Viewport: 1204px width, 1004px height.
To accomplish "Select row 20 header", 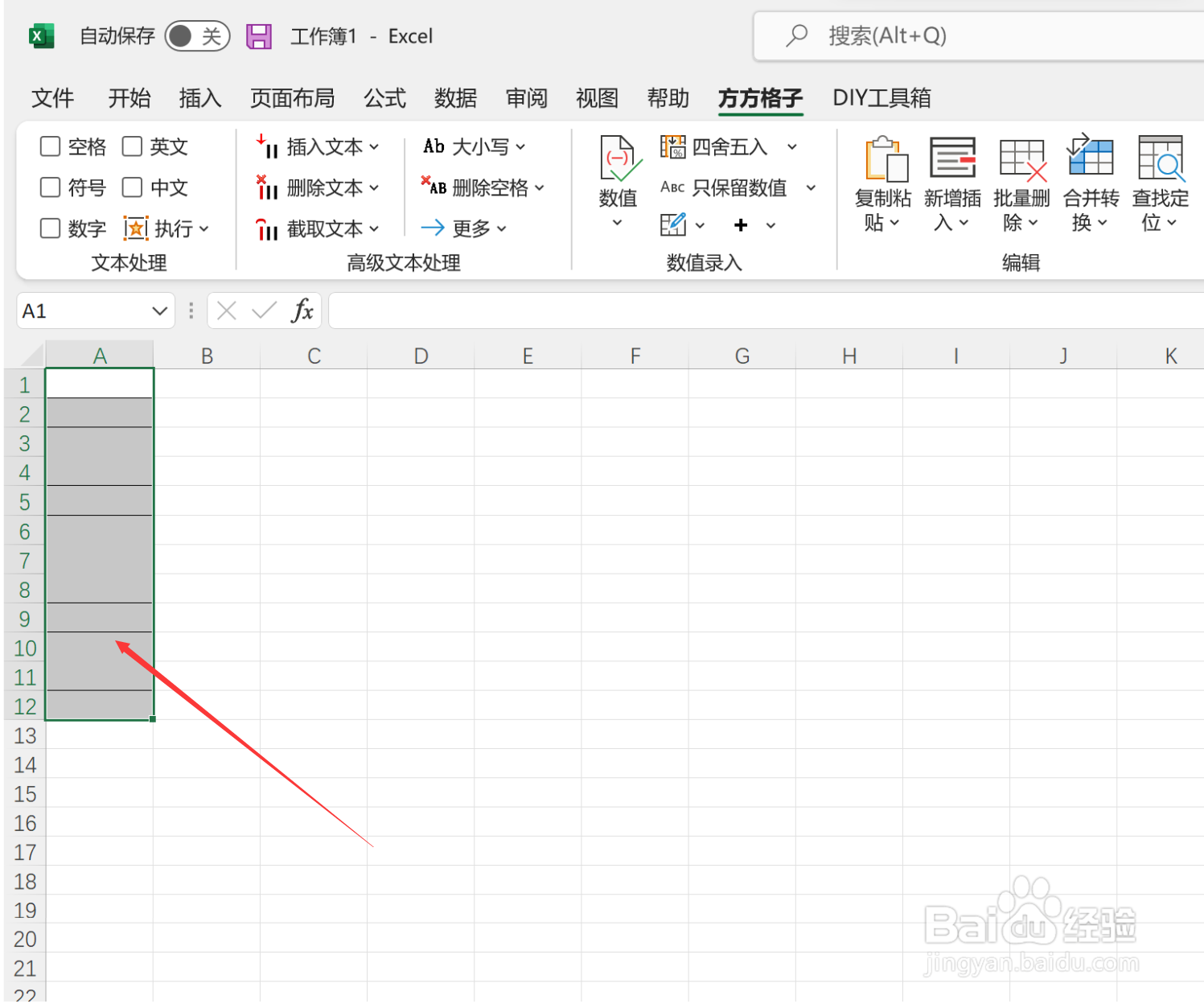I will (x=25, y=939).
